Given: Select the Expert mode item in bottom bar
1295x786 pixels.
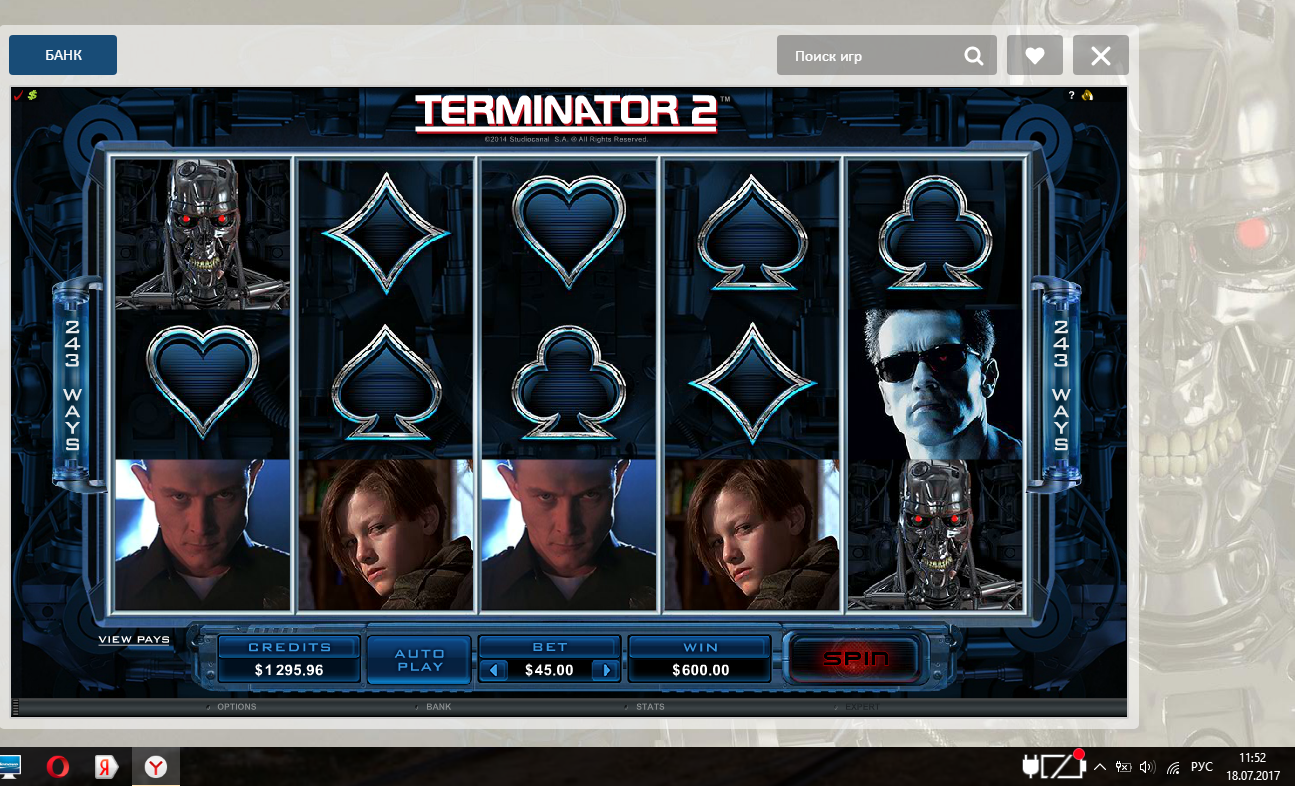Looking at the screenshot, I should click(863, 707).
